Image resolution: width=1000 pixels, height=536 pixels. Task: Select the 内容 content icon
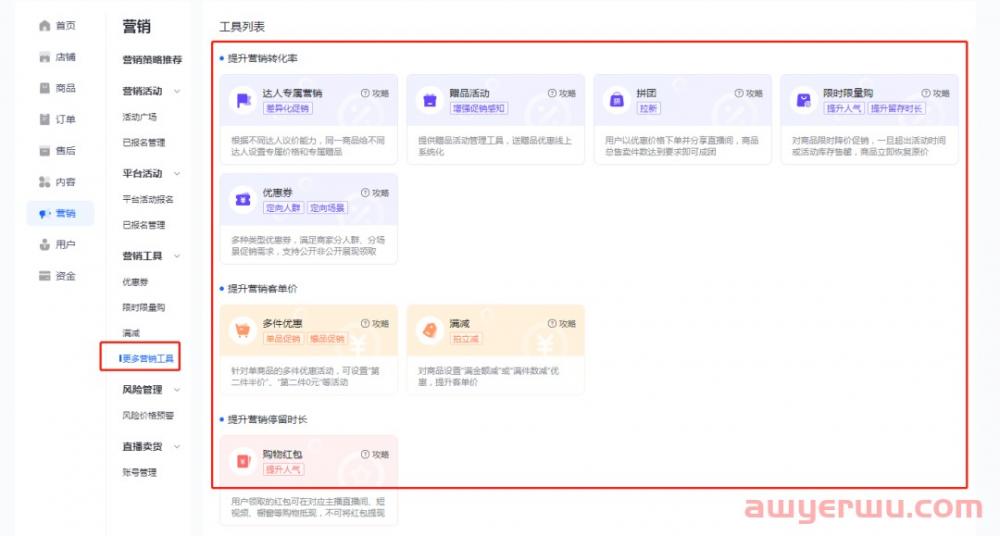coord(45,182)
